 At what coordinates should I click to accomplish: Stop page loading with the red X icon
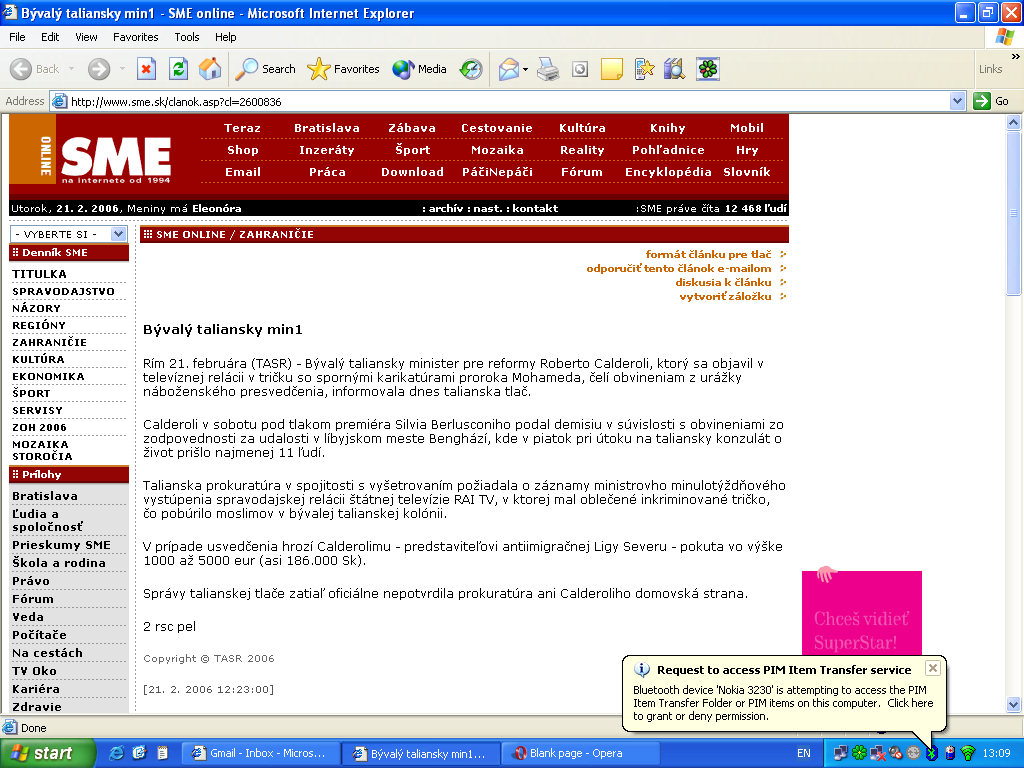(x=146, y=69)
